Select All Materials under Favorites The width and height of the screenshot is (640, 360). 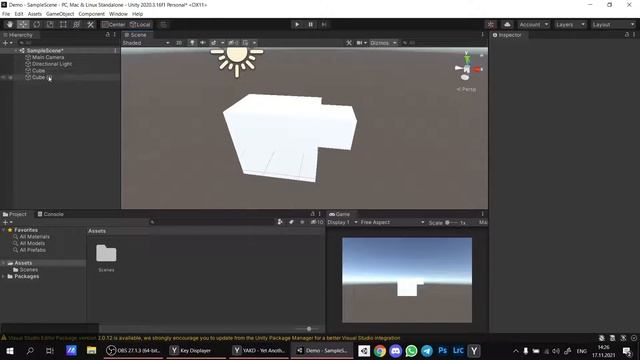[35, 237]
